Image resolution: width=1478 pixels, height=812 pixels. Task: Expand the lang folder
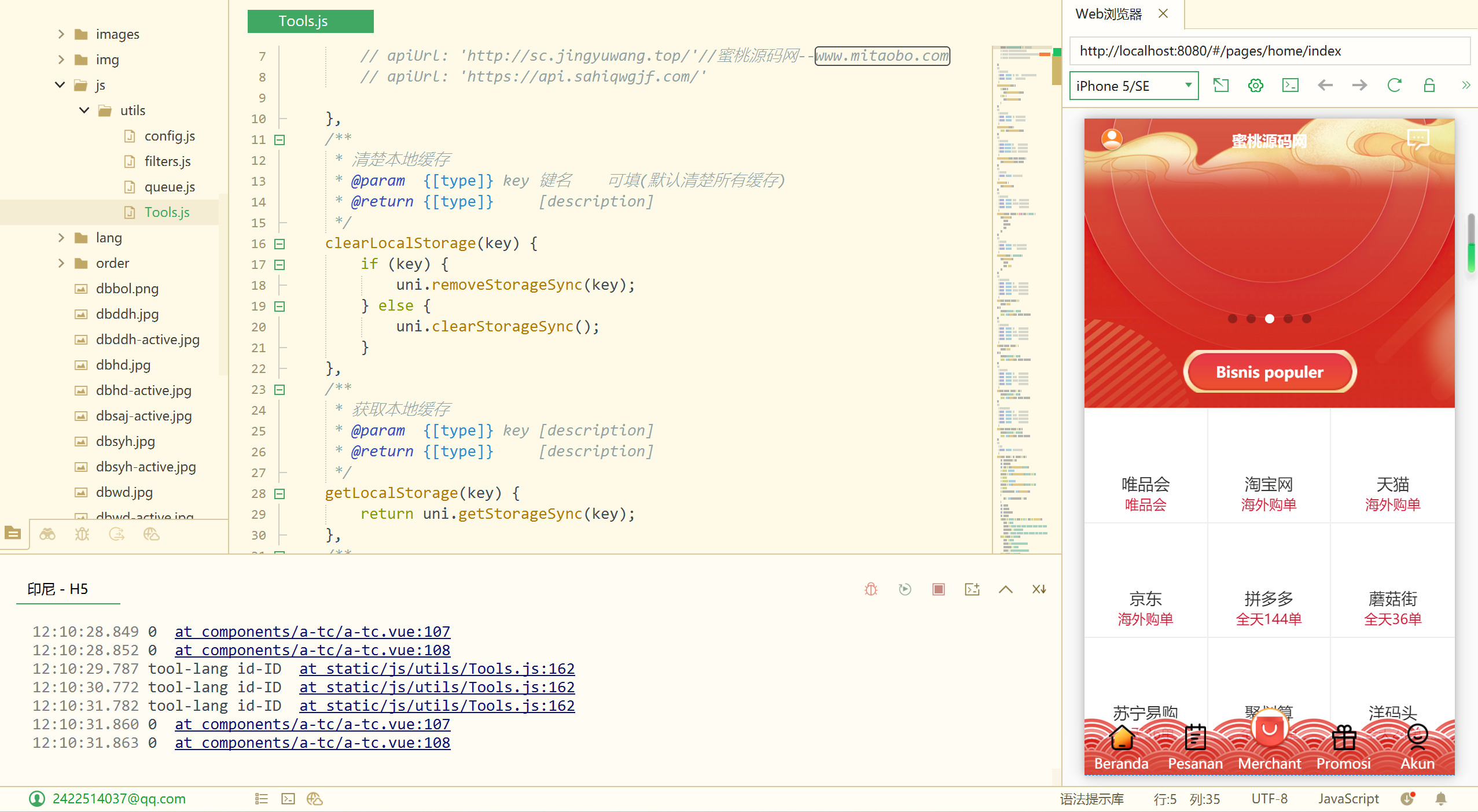click(61, 238)
